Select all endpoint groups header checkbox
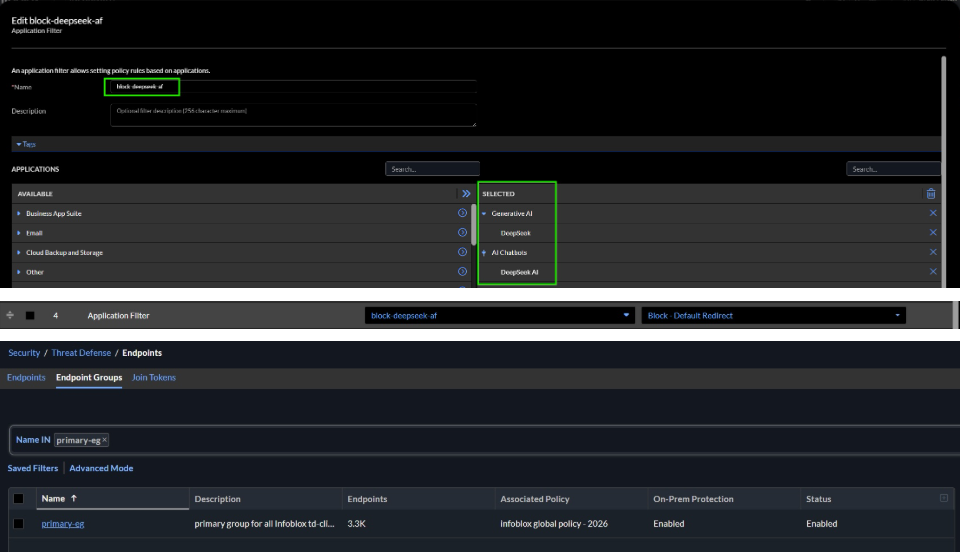Image resolution: width=960 pixels, height=552 pixels. click(x=18, y=499)
